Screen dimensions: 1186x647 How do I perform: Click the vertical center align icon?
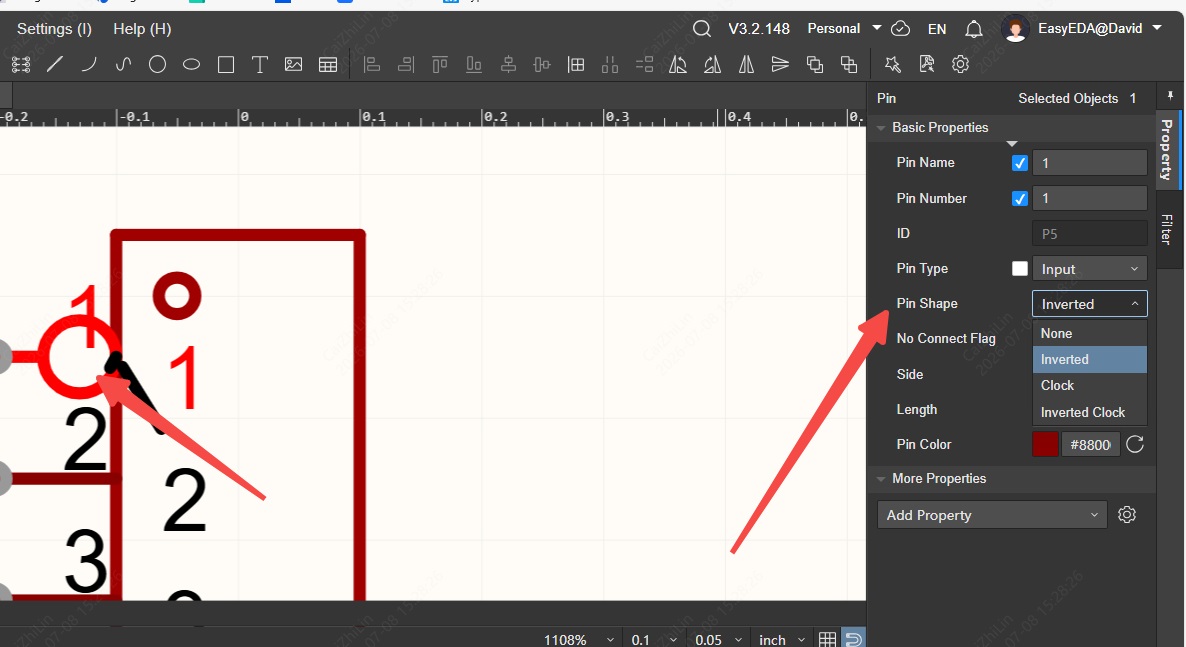click(542, 65)
